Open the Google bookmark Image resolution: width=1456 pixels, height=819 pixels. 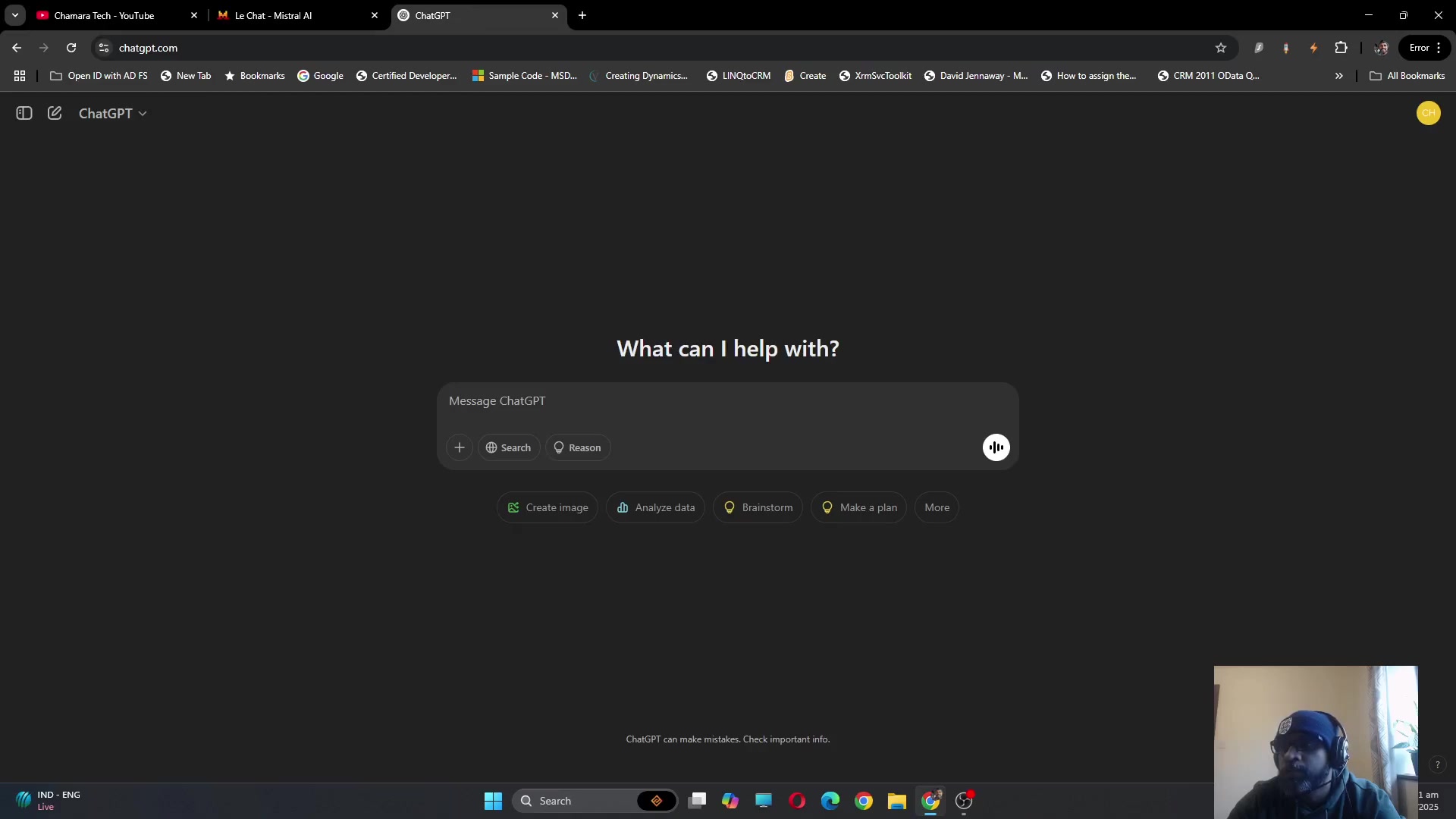point(320,76)
